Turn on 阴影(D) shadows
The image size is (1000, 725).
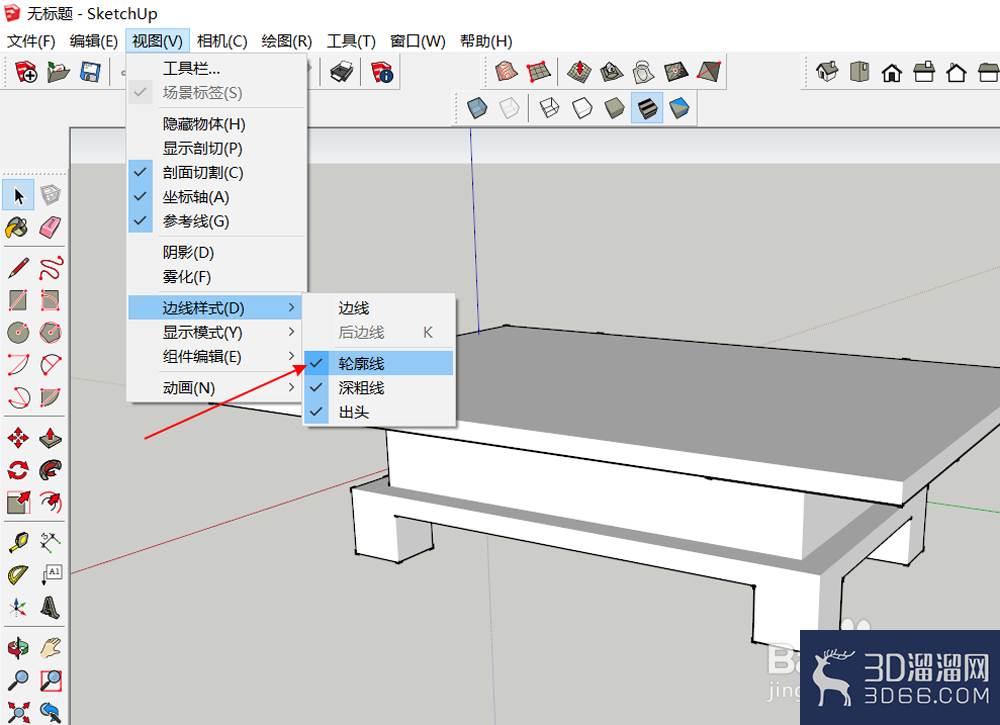(217, 253)
